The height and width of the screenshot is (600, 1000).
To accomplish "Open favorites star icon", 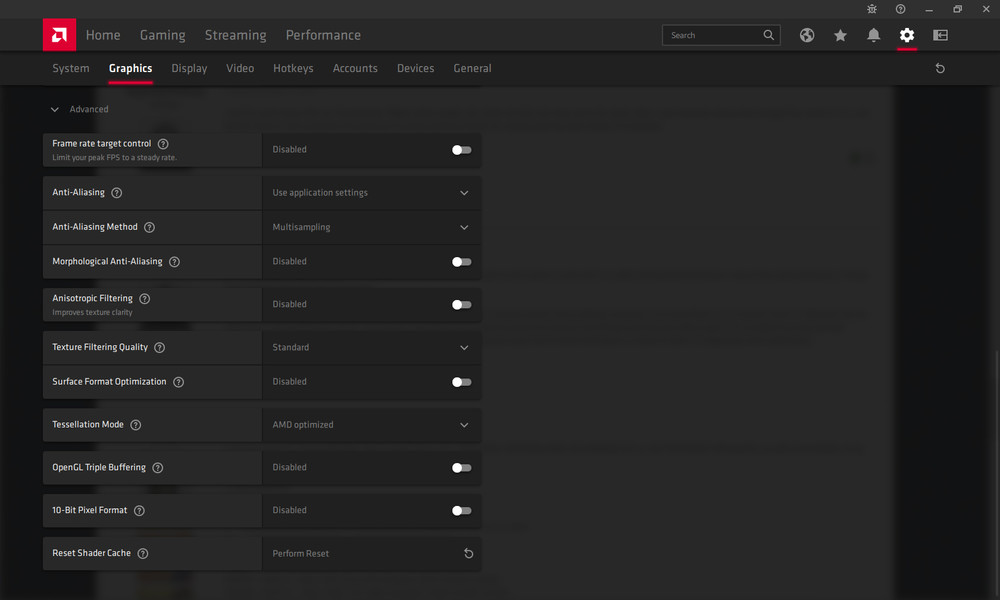I will 840,35.
